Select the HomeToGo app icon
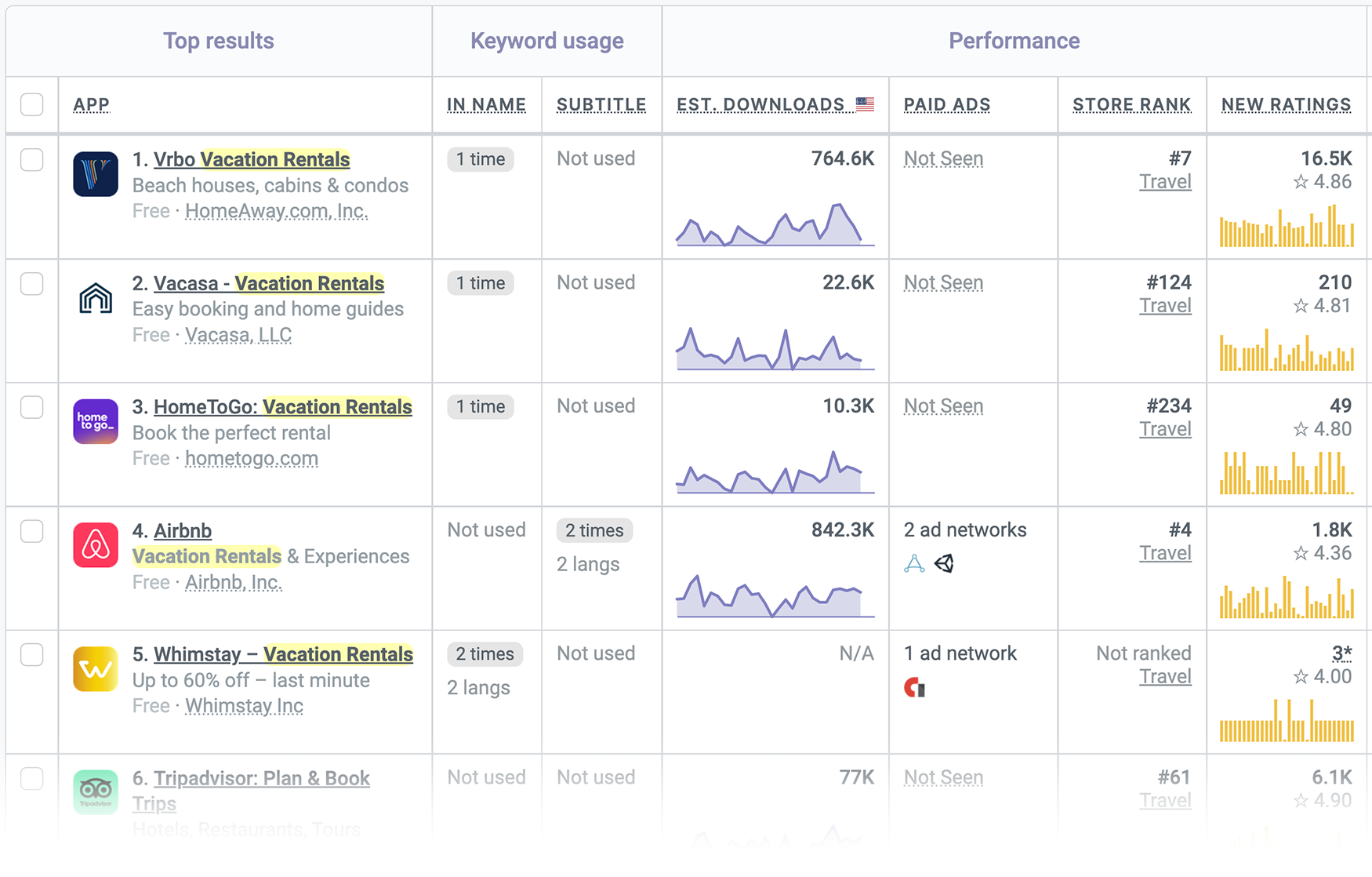Image resolution: width=1372 pixels, height=877 pixels. pos(95,422)
